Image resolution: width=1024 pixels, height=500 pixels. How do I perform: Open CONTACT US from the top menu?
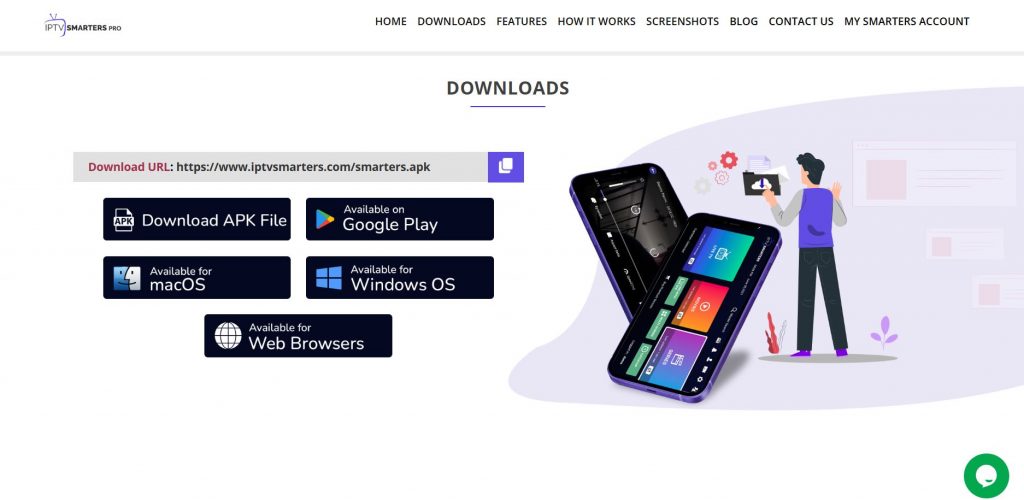pos(801,22)
